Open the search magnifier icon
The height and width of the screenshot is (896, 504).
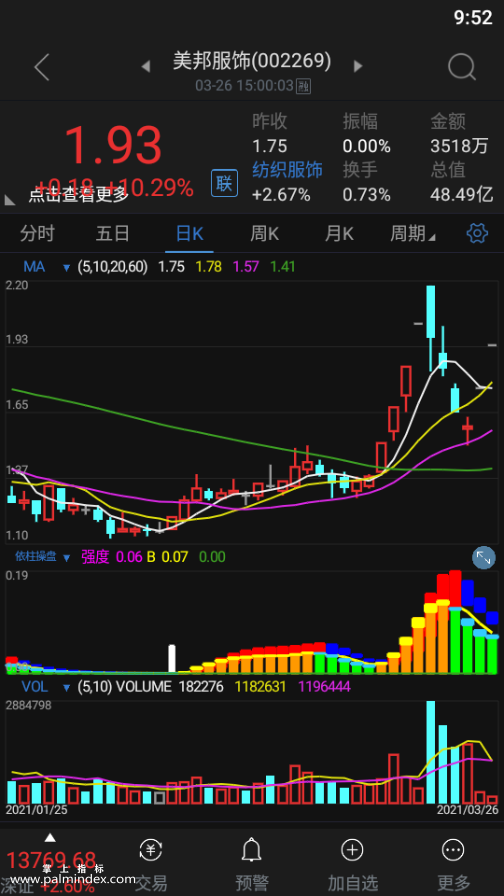[x=462, y=67]
